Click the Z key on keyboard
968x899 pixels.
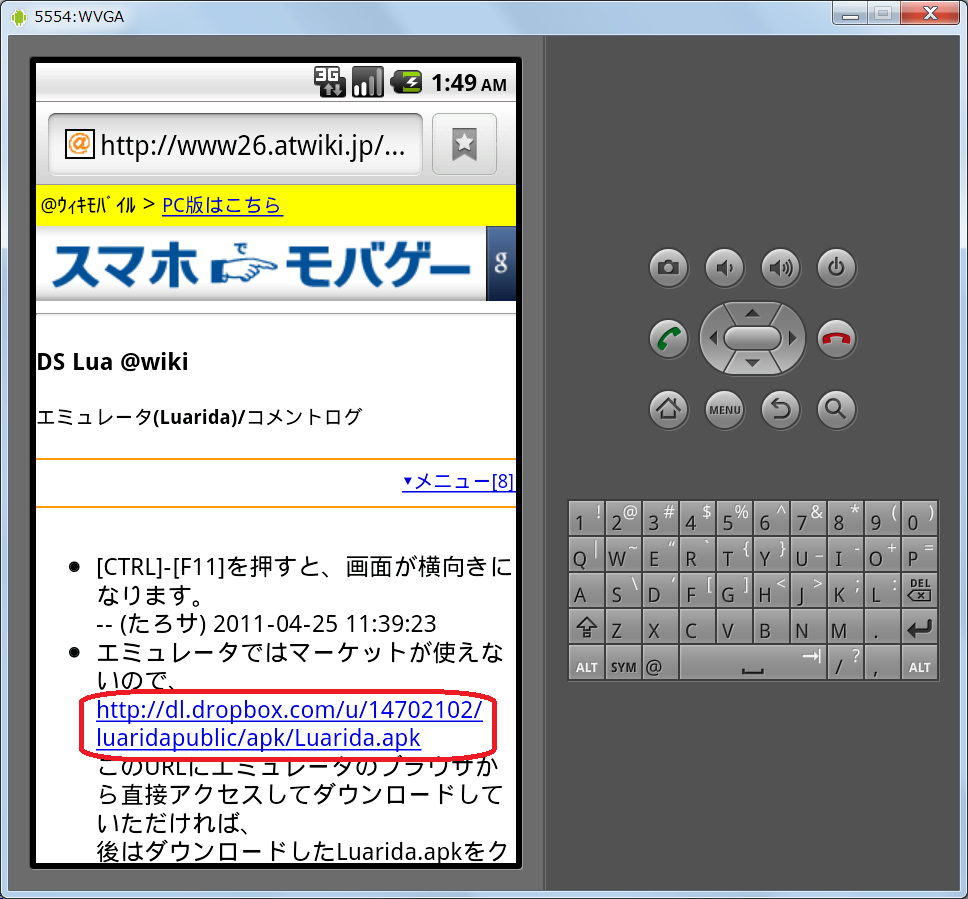623,629
